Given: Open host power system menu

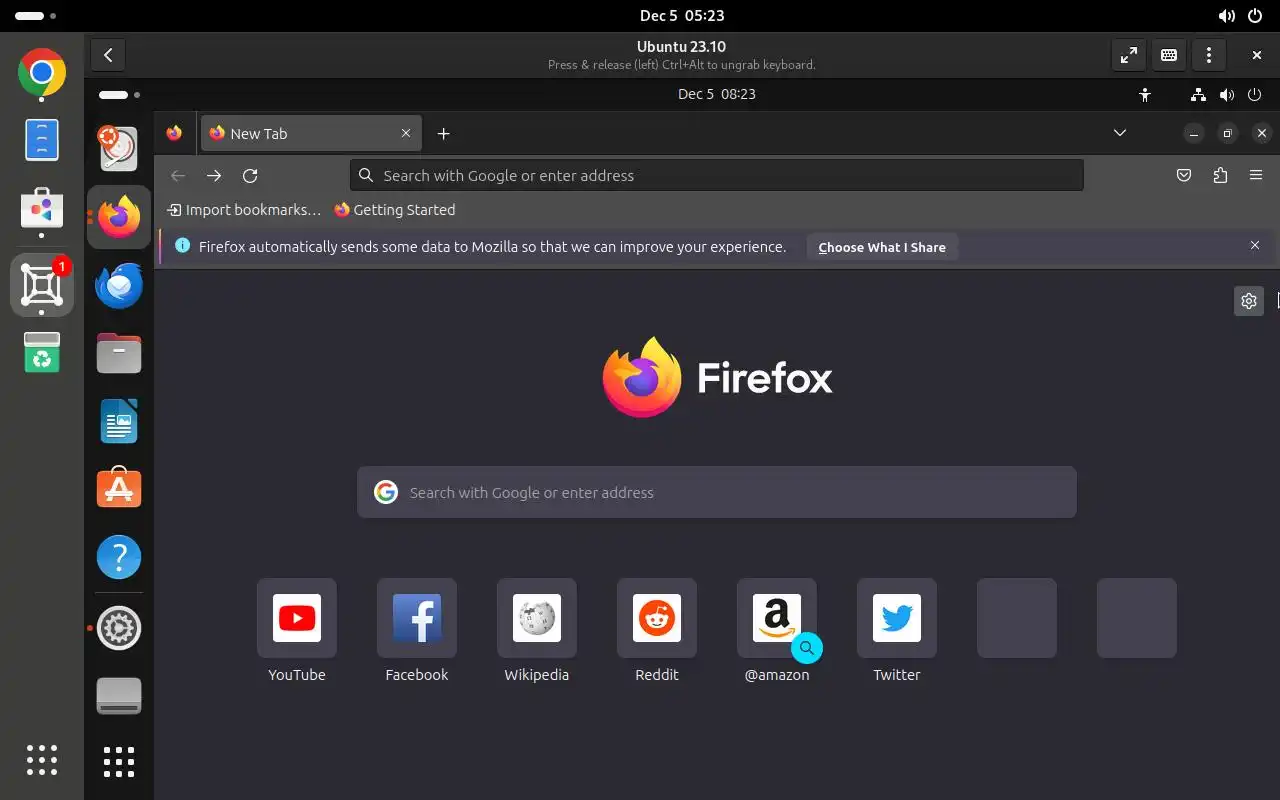Looking at the screenshot, I should (1255, 16).
